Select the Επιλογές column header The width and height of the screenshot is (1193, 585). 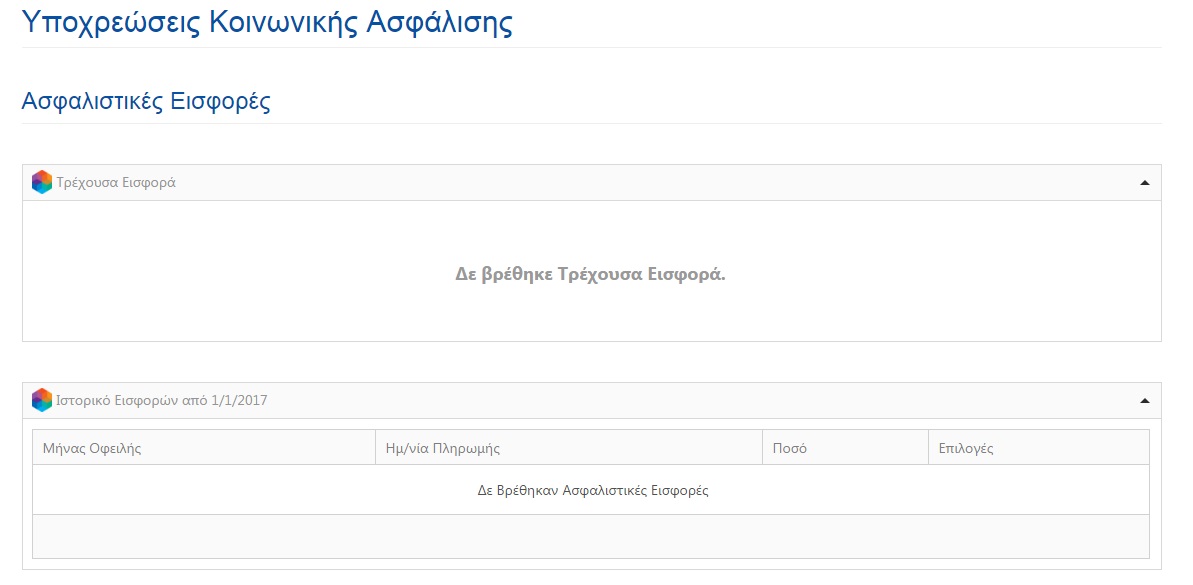(x=965, y=448)
